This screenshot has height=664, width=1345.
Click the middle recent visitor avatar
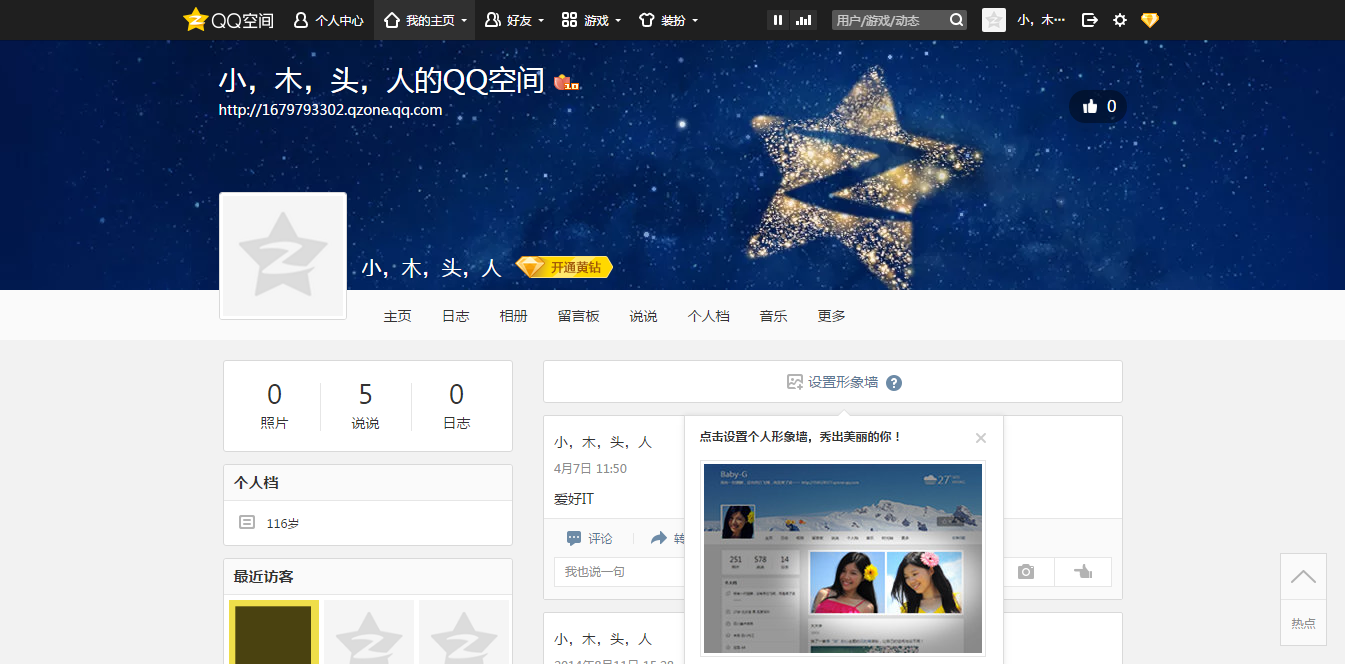369,632
